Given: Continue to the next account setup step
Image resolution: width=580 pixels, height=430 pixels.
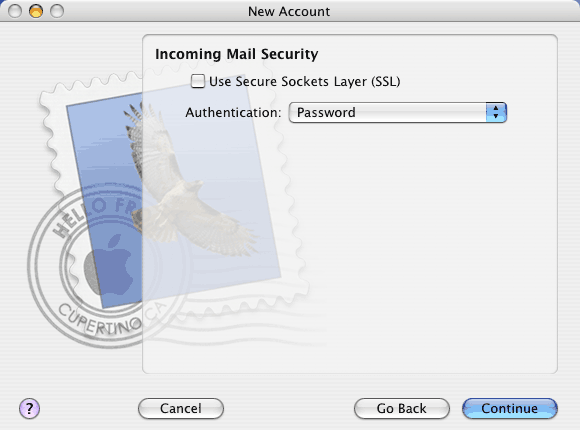Looking at the screenshot, I should point(510,409).
